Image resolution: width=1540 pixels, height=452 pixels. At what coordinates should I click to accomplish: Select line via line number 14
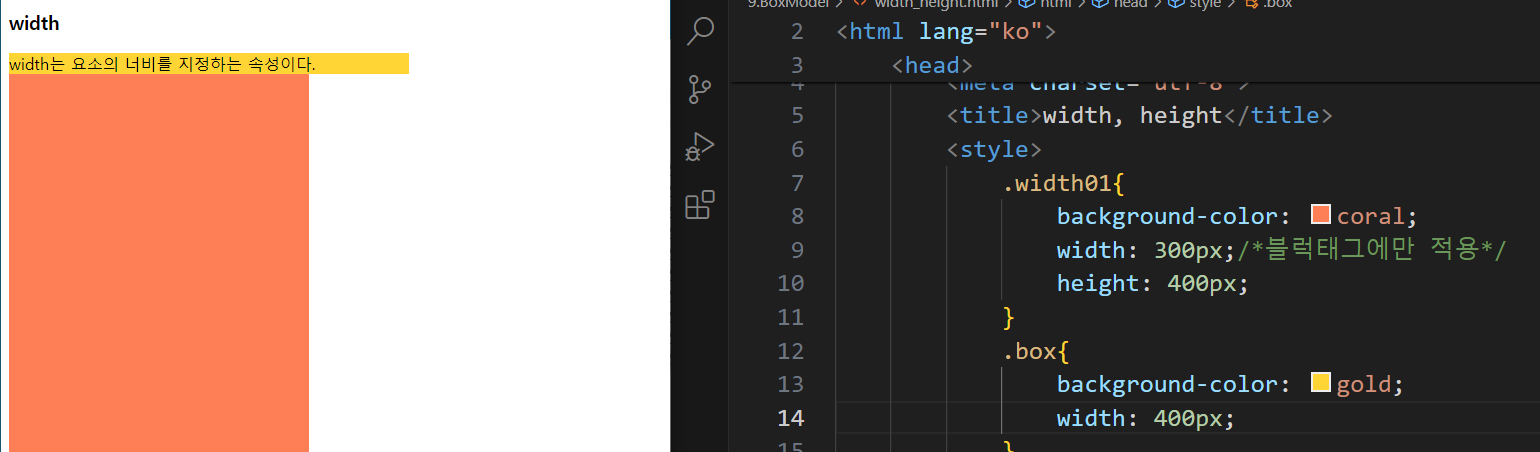pos(790,418)
